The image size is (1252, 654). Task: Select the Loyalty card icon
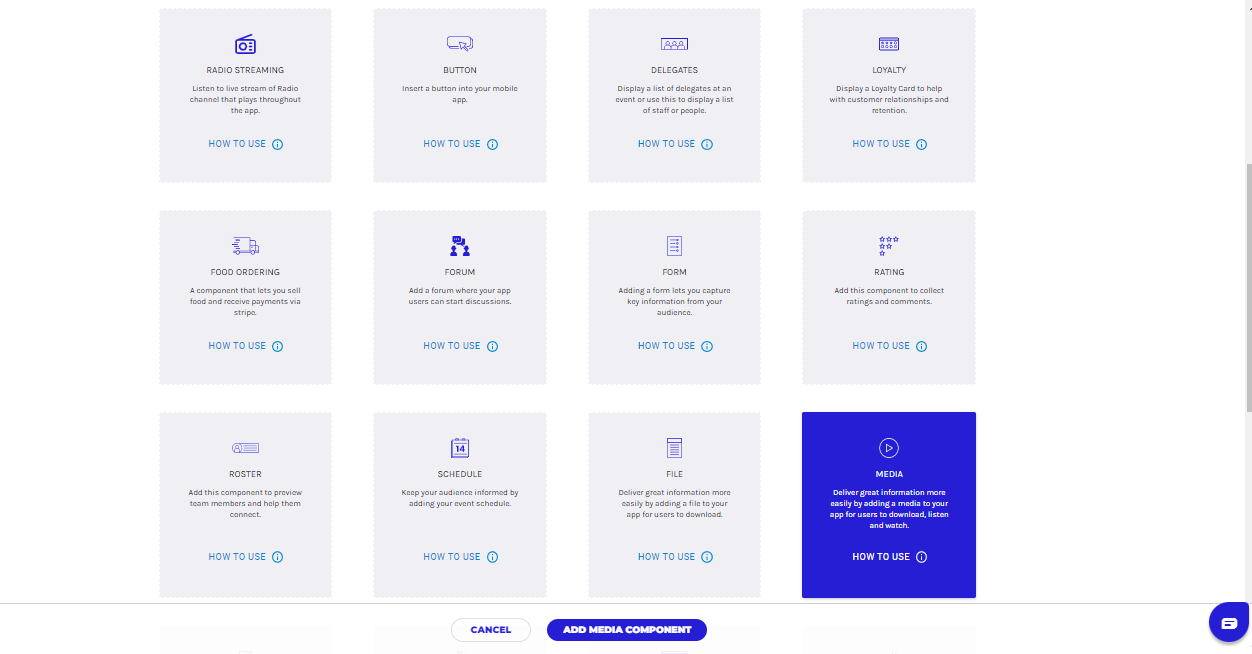[x=888, y=44]
